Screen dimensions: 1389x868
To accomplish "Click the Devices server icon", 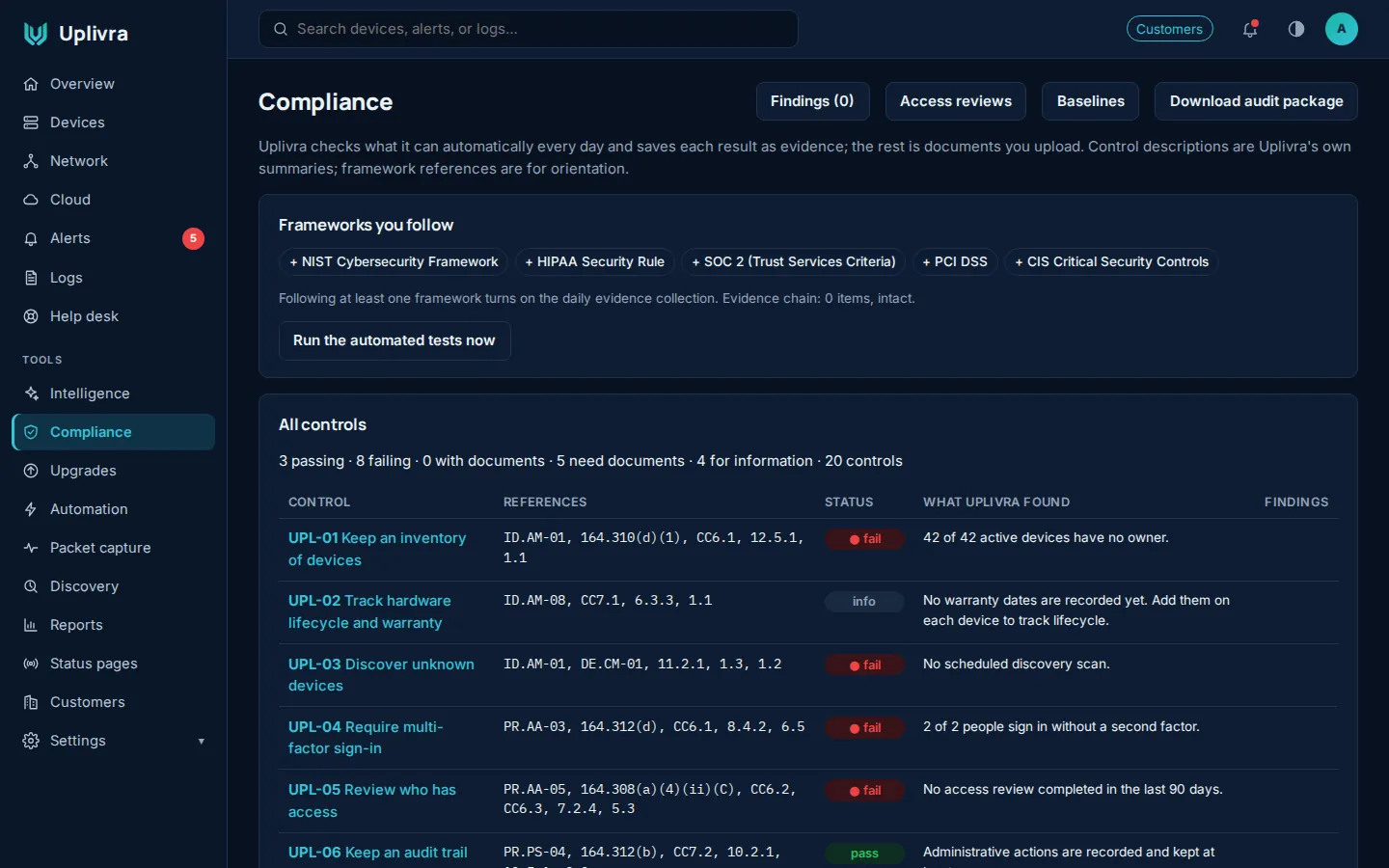I will point(31,122).
